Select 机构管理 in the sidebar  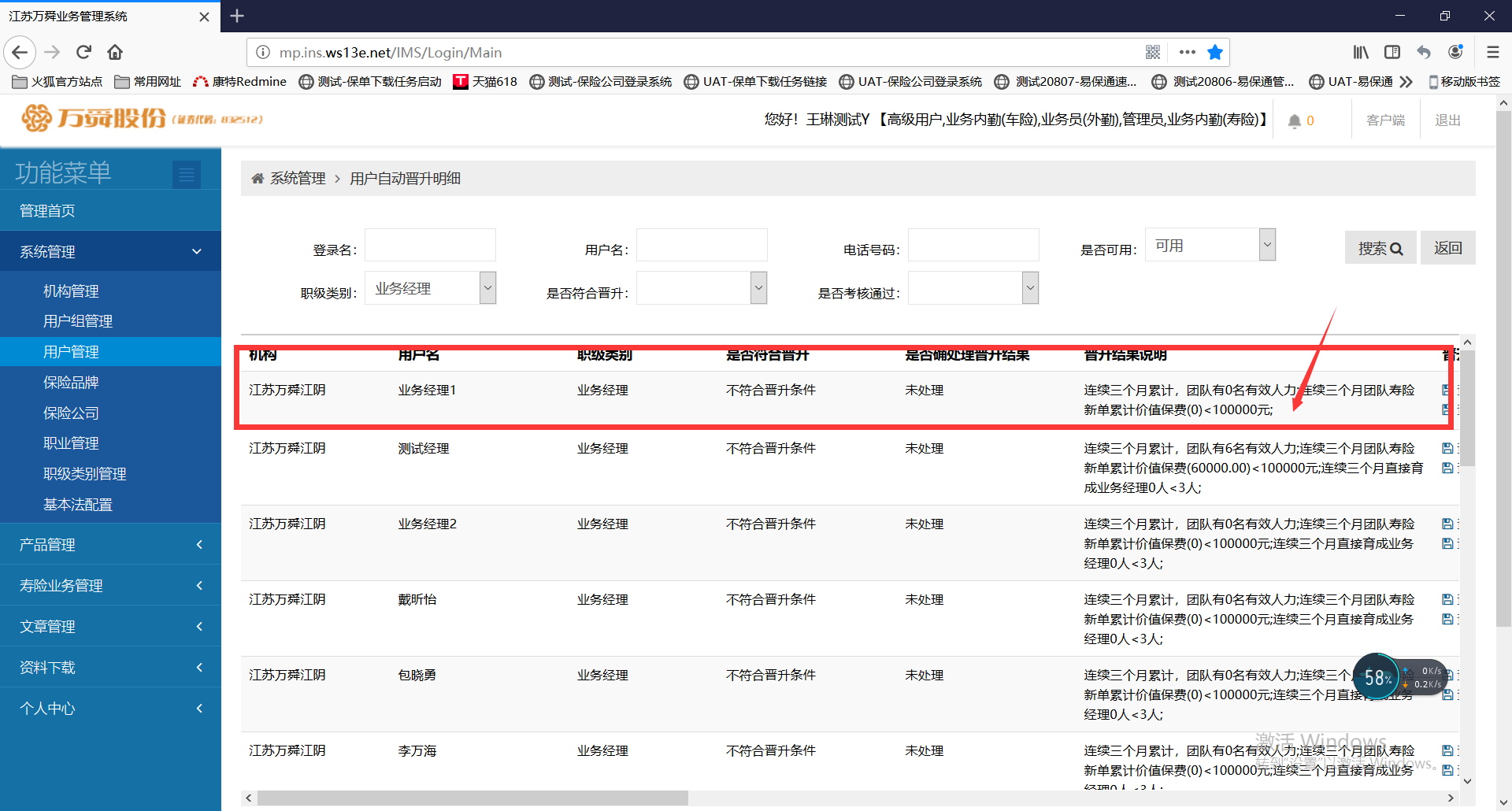click(x=71, y=291)
